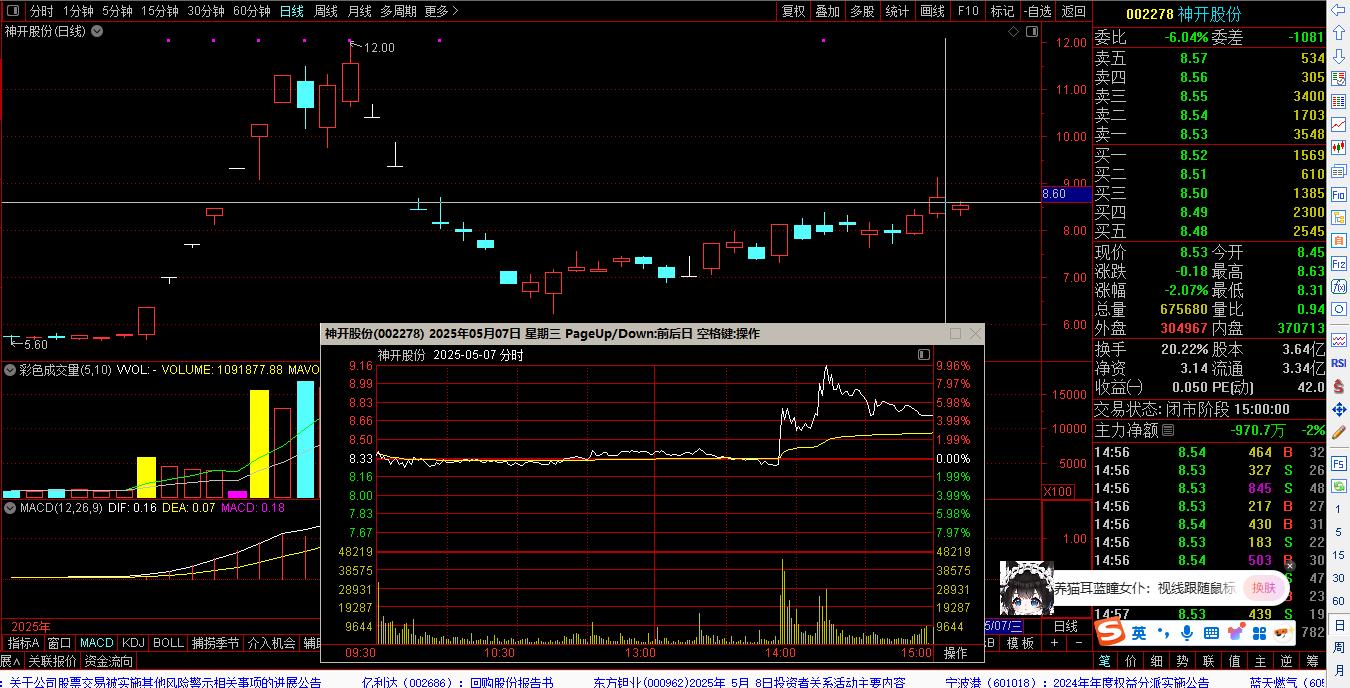Click the 换肤 button in skin promo

coord(1264,588)
